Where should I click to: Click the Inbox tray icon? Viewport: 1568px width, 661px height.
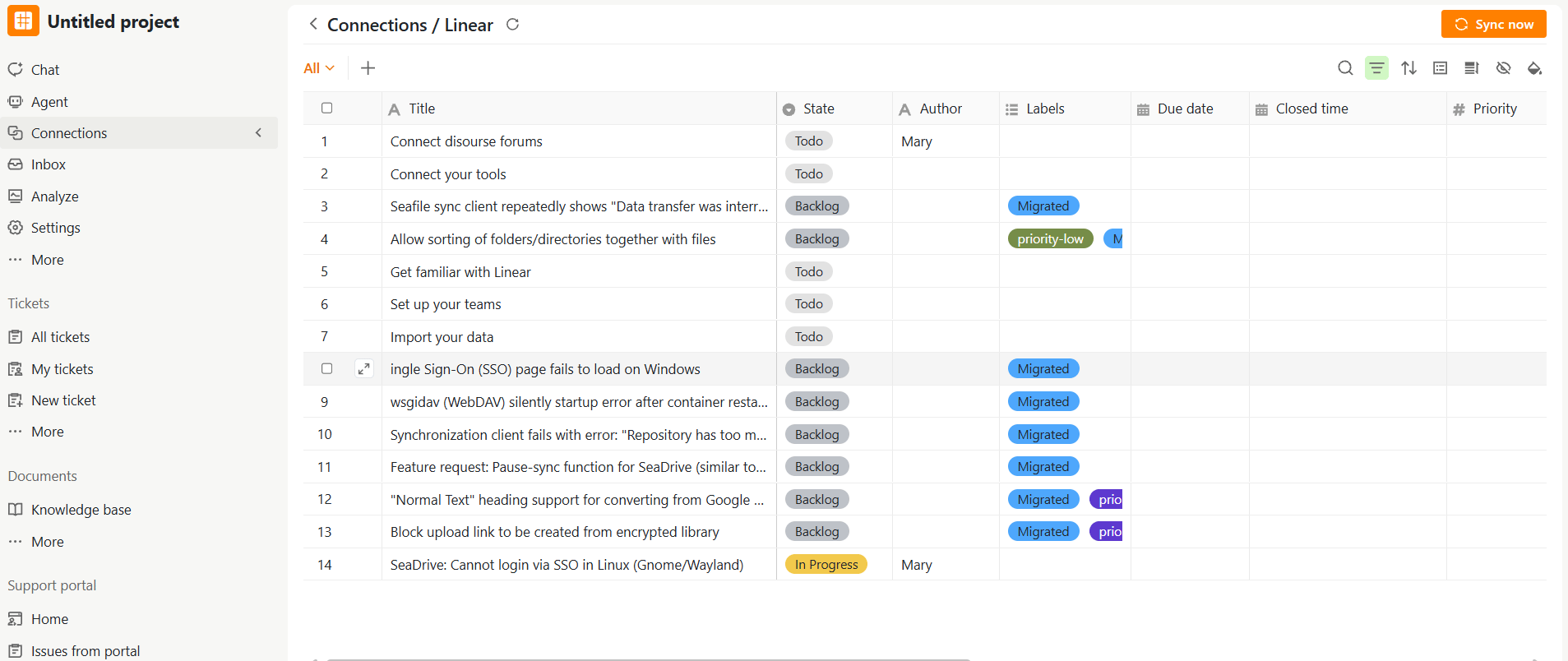click(15, 164)
